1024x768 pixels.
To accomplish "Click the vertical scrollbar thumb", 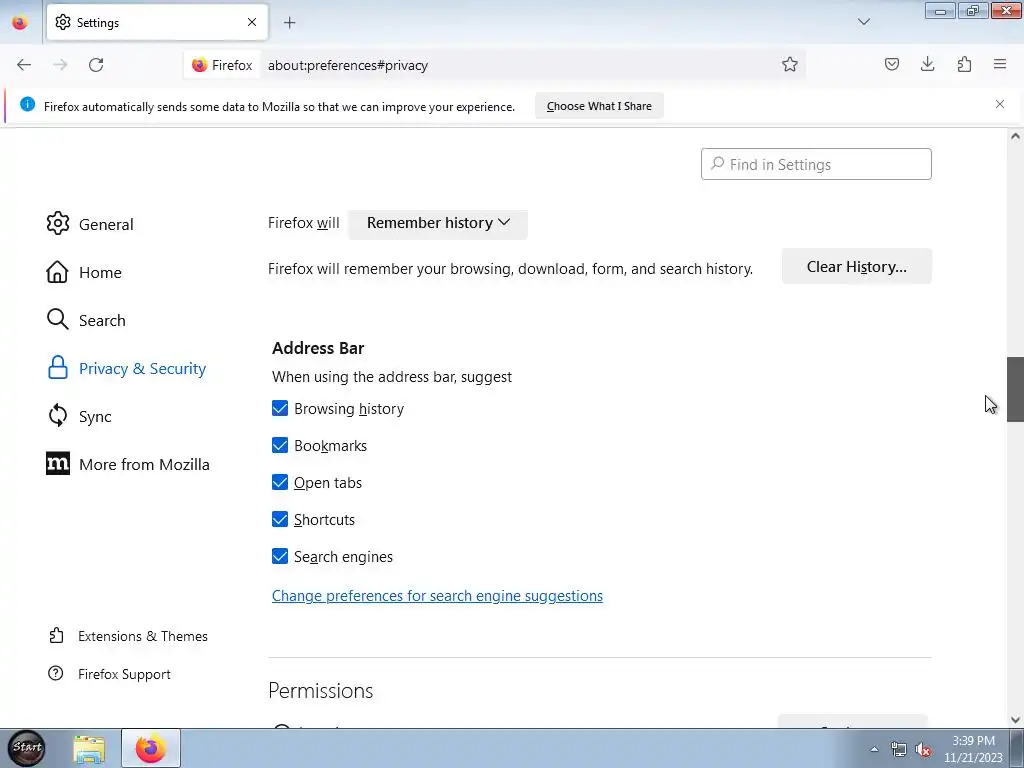I will coord(1015,389).
